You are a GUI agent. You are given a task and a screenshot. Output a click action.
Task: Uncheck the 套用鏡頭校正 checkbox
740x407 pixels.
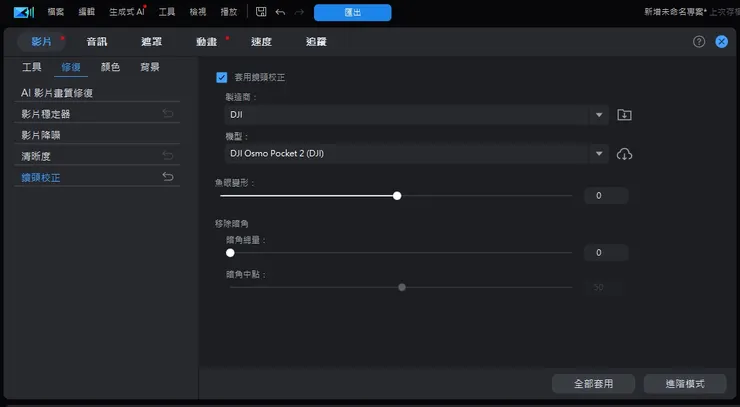[221, 77]
